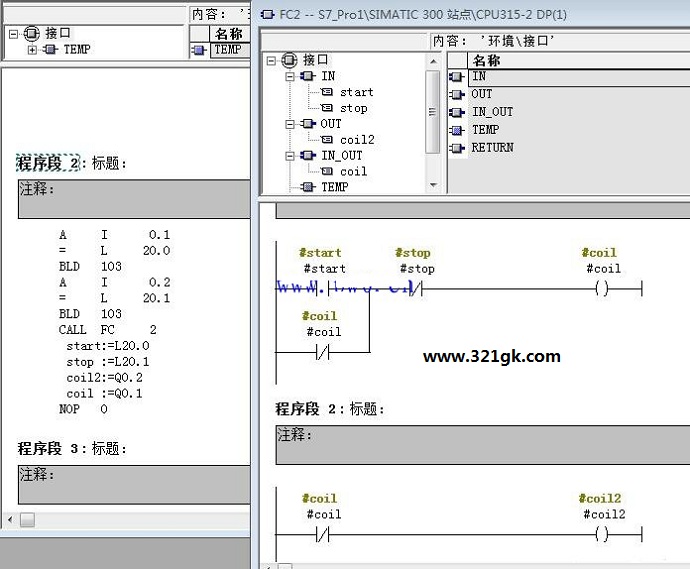Click the interface tree scrollbar up arrow
The width and height of the screenshot is (690, 569).
click(x=433, y=62)
